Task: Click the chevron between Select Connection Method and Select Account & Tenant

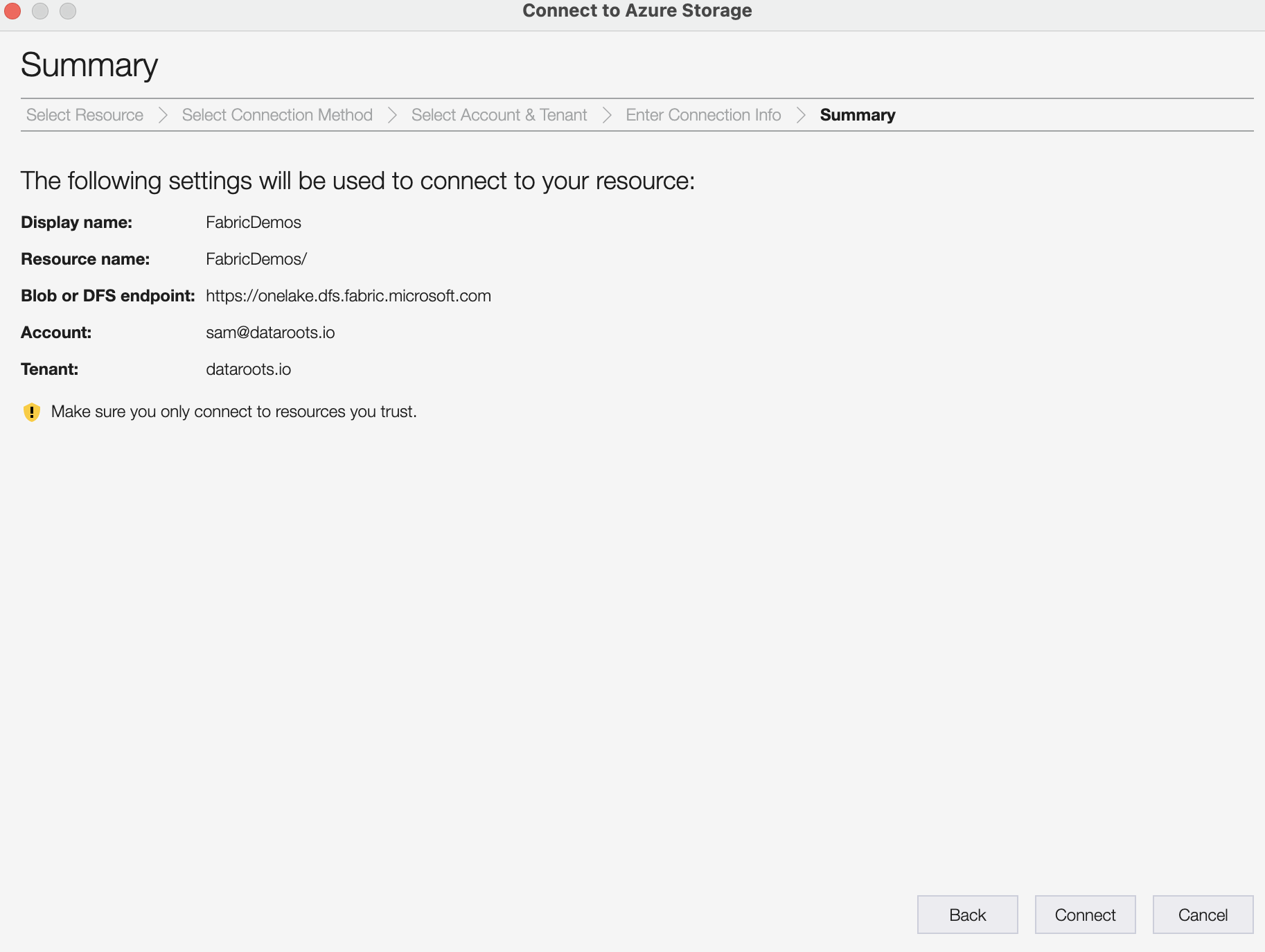Action: coord(393,115)
